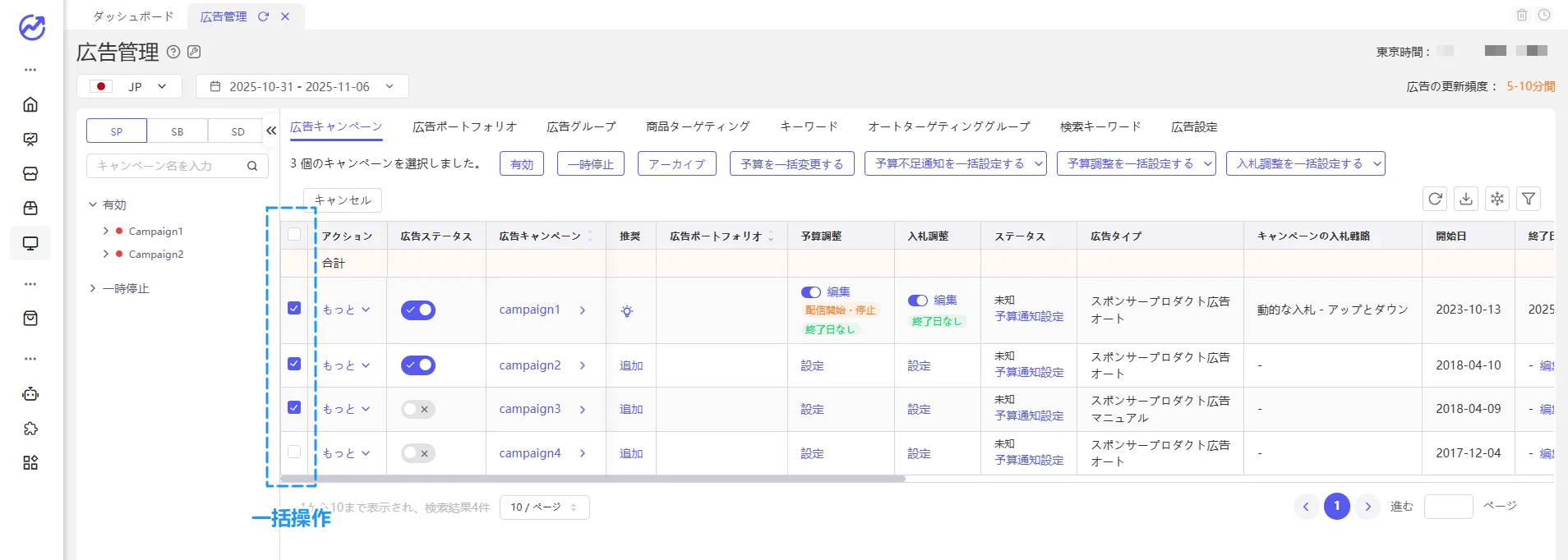This screenshot has height=560, width=1568.
Task: Click the lightbulb recommendation for campaign1
Action: tap(627, 311)
